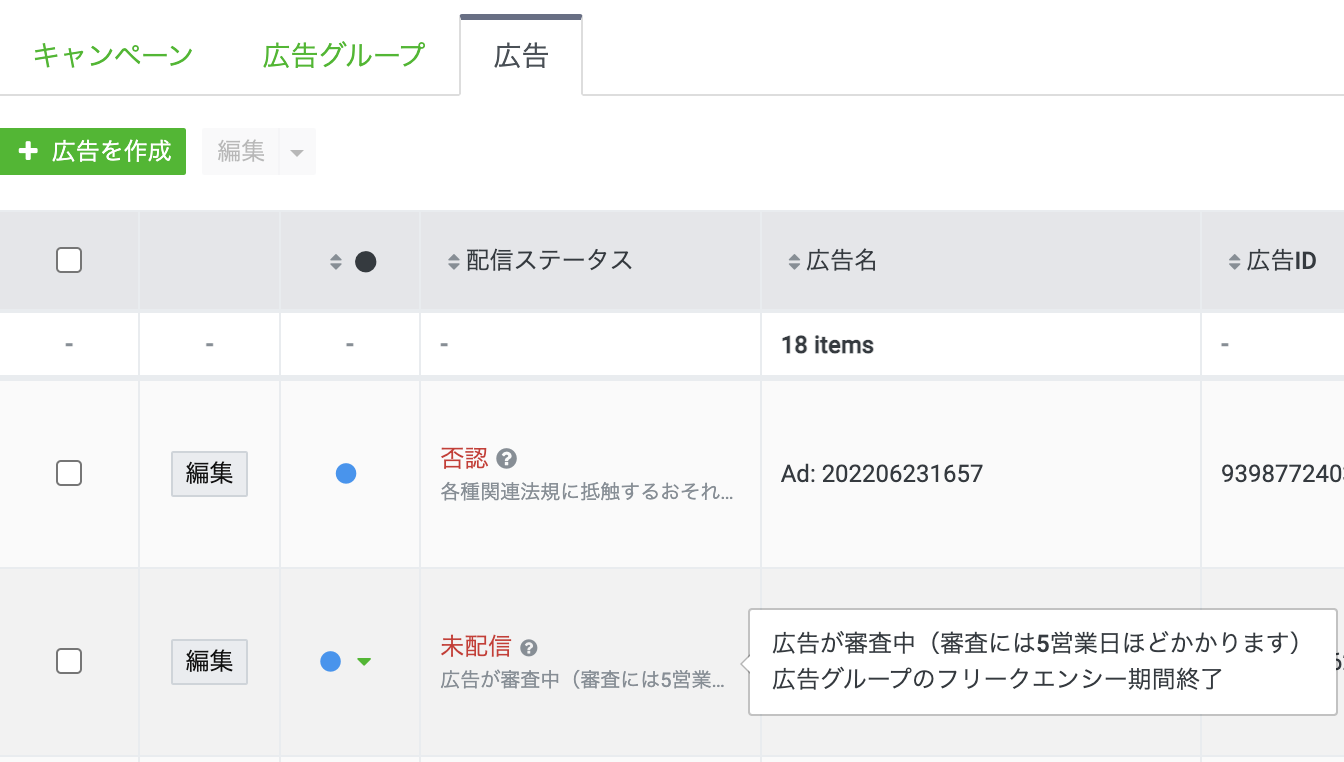Viewport: 1344px width, 762px height.
Task: Click help icon next to 否認 status
Action: [x=507, y=459]
